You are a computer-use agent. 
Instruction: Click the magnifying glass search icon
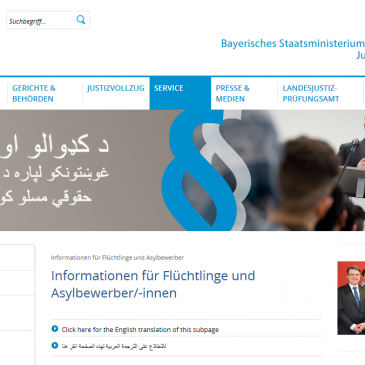click(81, 20)
